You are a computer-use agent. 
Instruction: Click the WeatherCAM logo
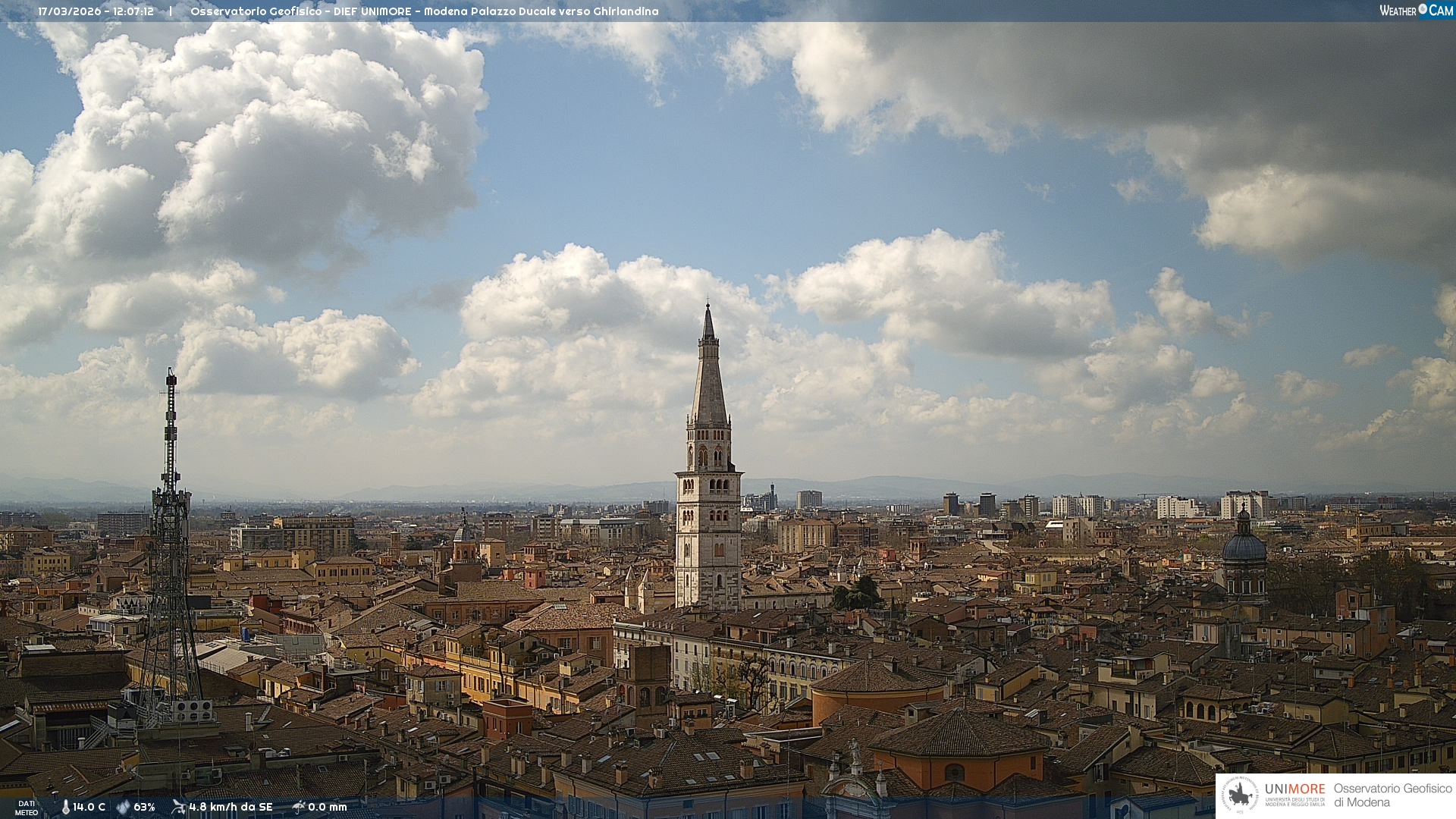(x=1416, y=11)
